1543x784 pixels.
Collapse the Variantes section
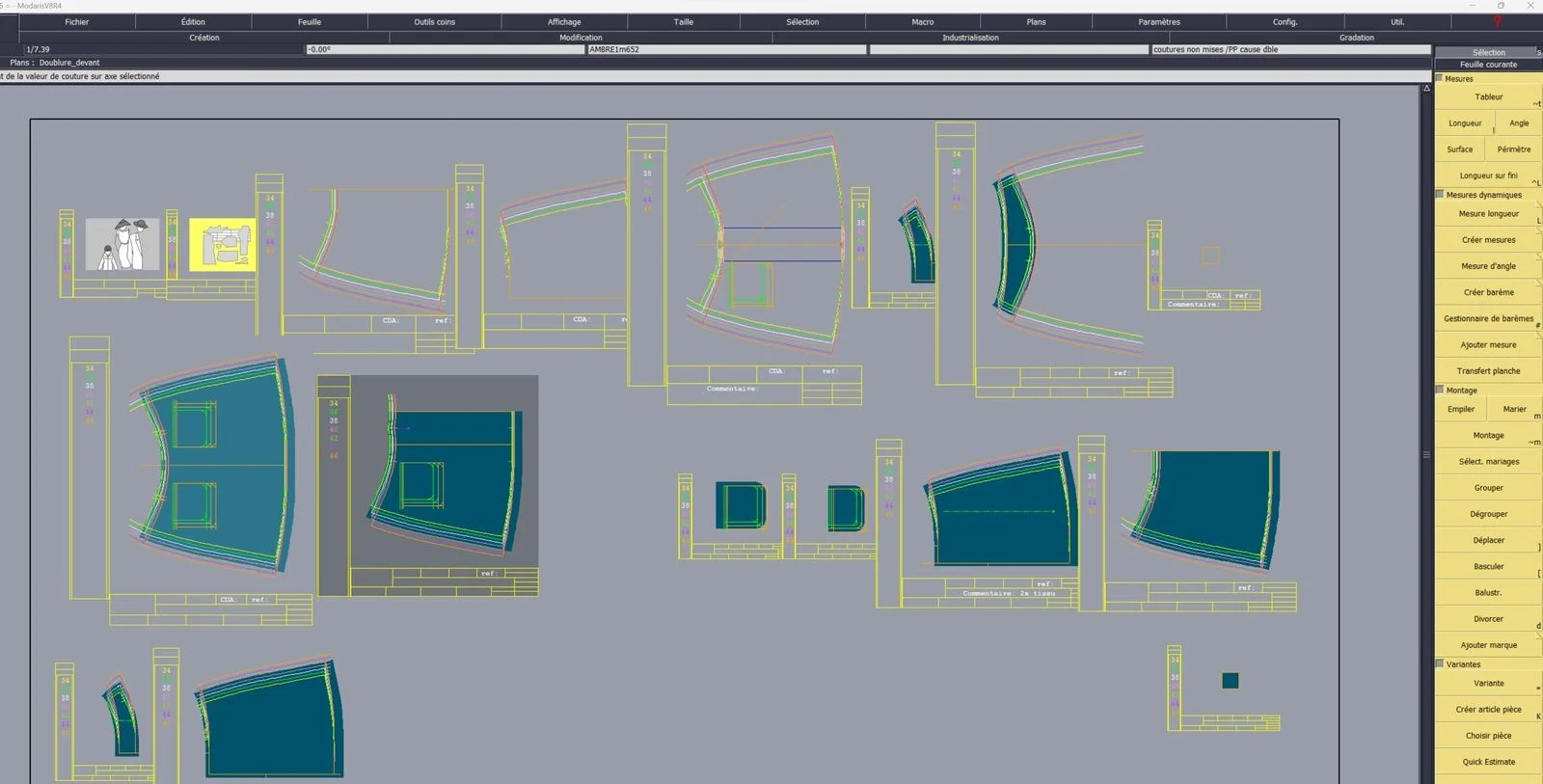pos(1440,663)
